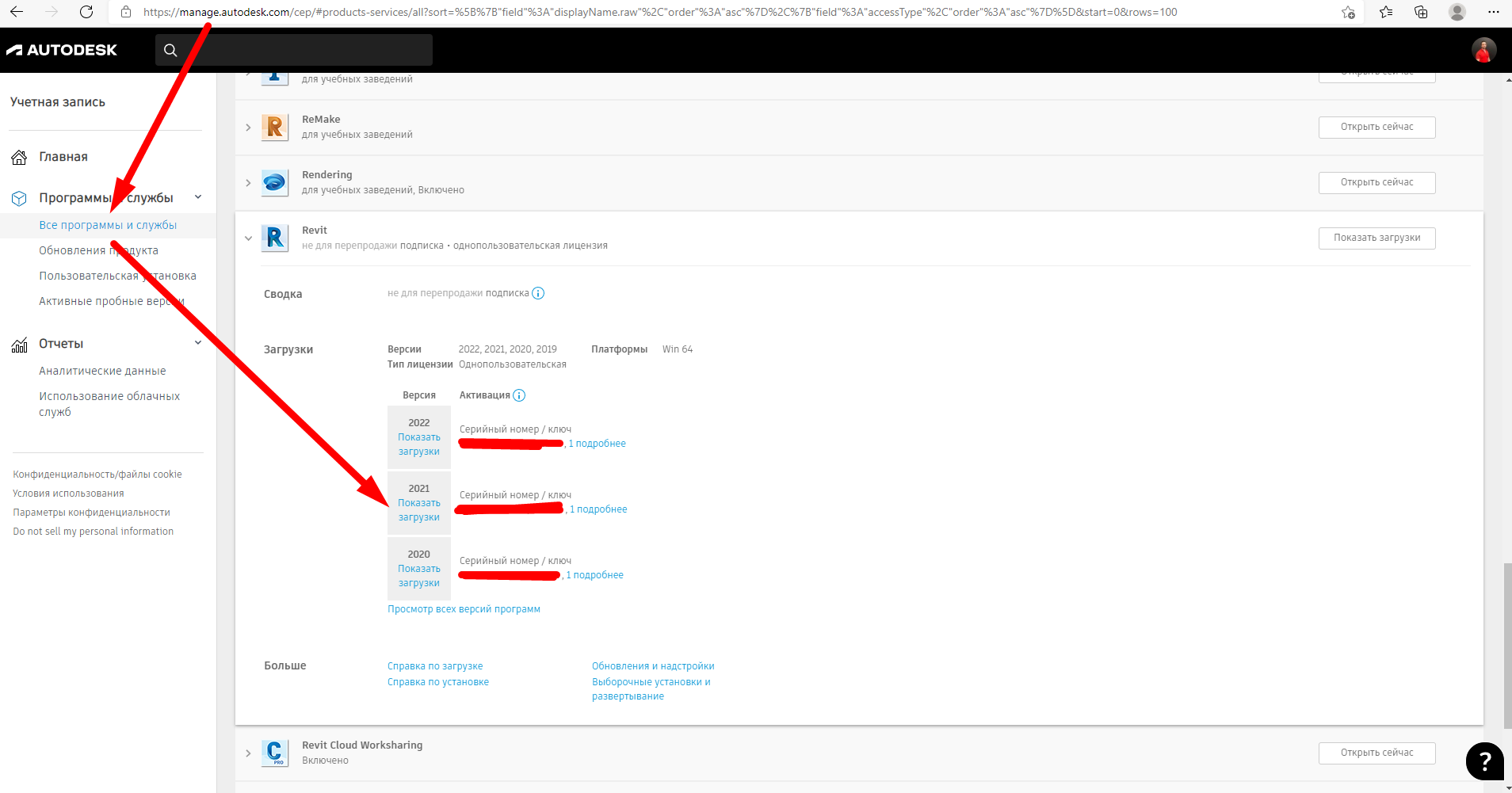Open browser settings ellipsis menu
Screen dimensions: 1512x793
click(1493, 12)
